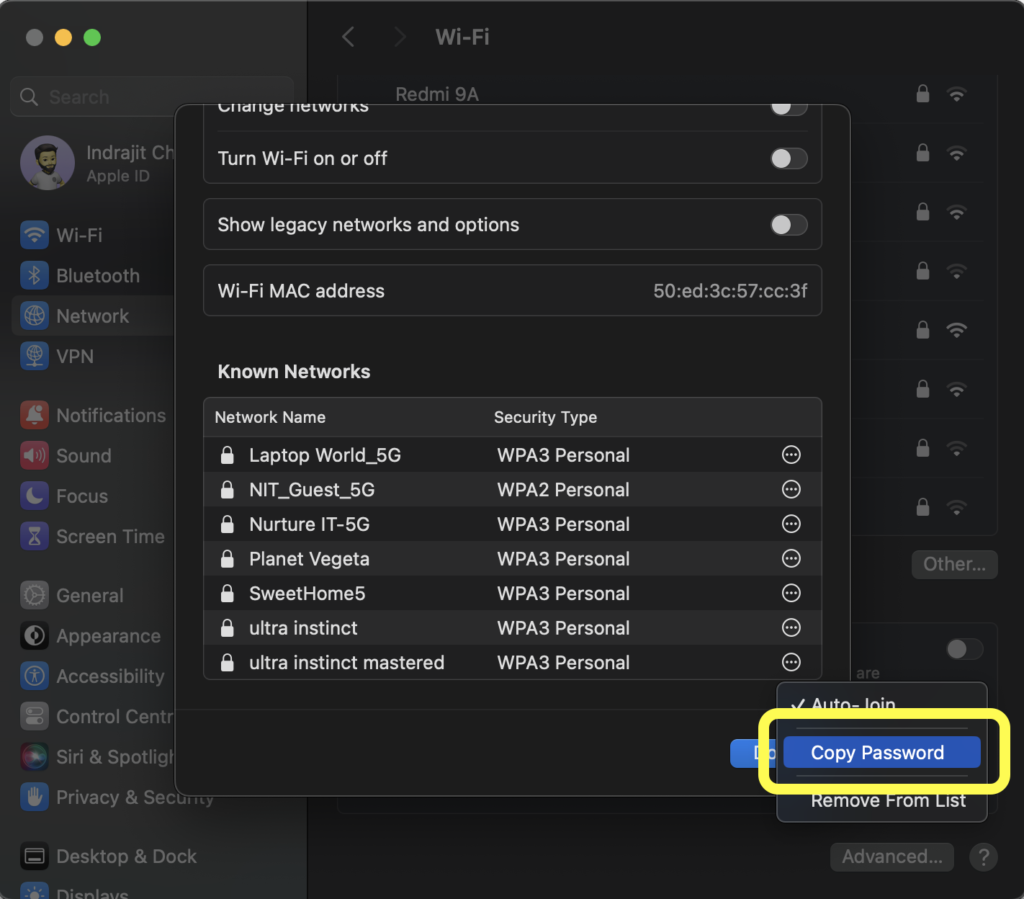Click the help question mark button
This screenshot has height=899, width=1024.
tap(984, 857)
